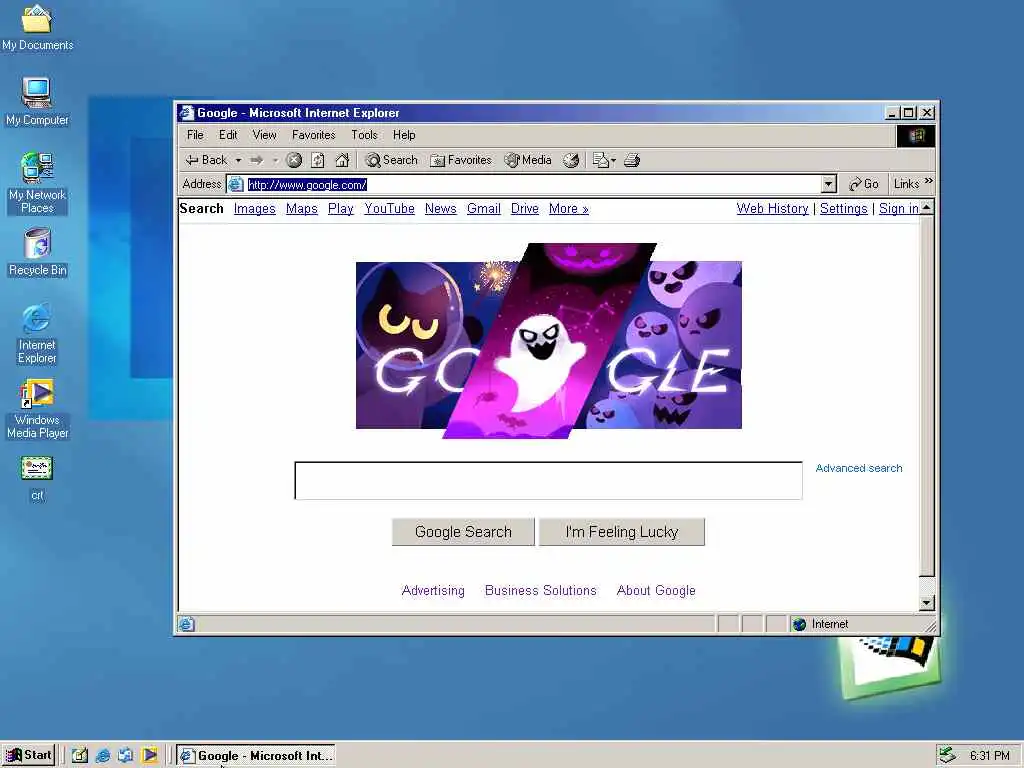Click the page icon in Address bar

[236, 185]
